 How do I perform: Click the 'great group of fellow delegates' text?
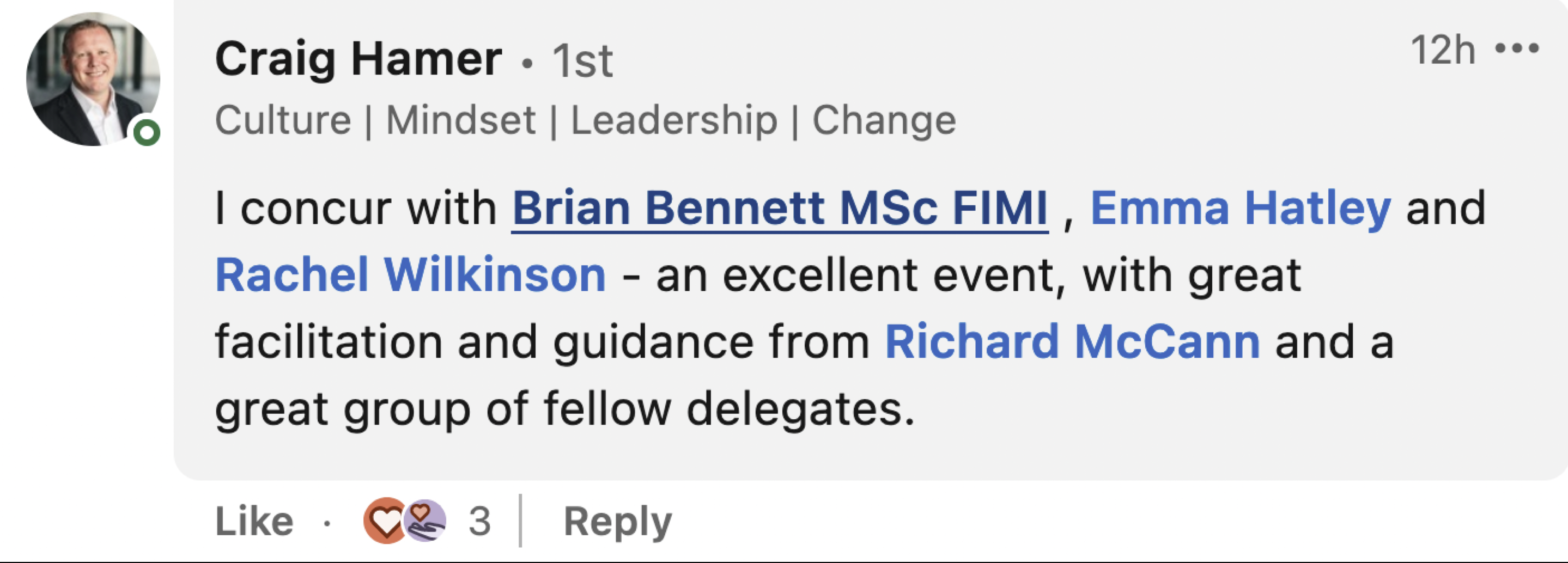[564, 409]
